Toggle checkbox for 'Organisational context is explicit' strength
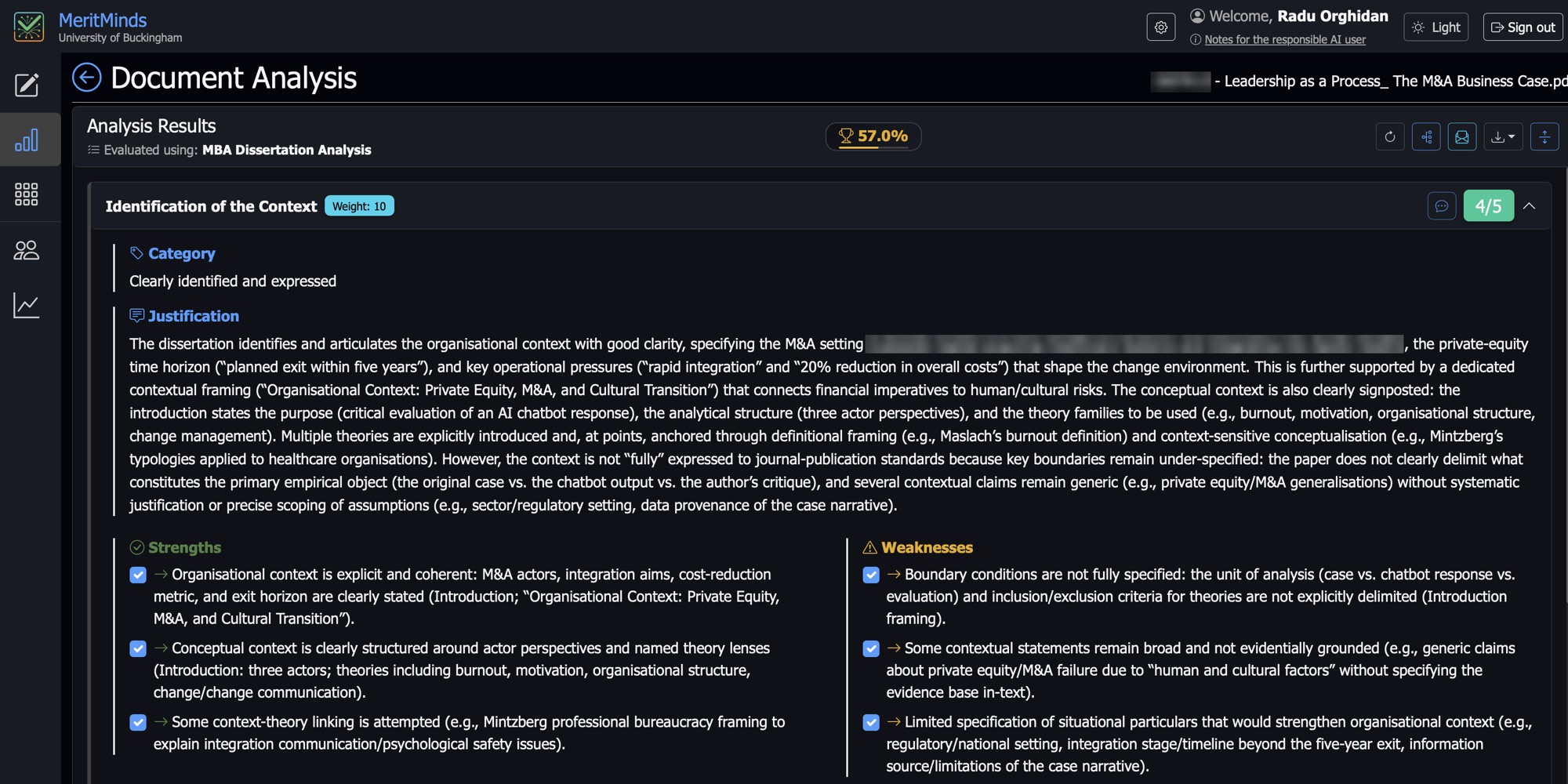1568x784 pixels. 138,575
